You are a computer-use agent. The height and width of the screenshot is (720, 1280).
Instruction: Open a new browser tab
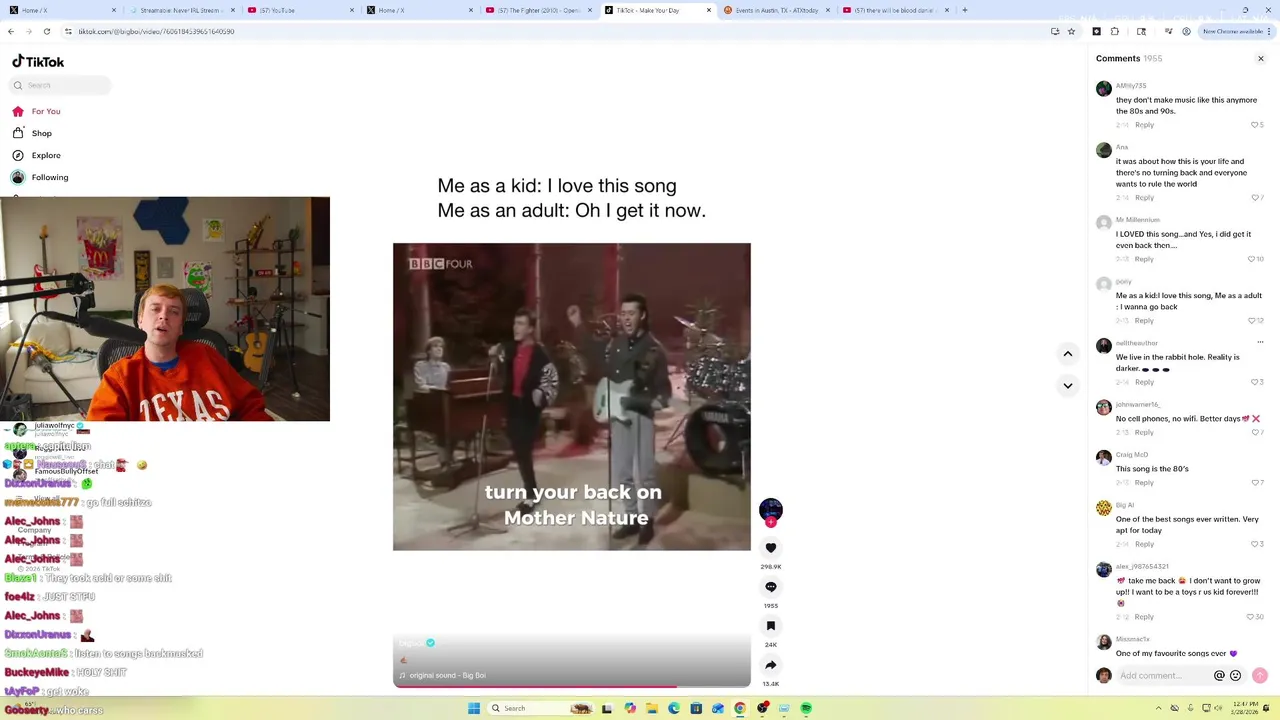[964, 10]
